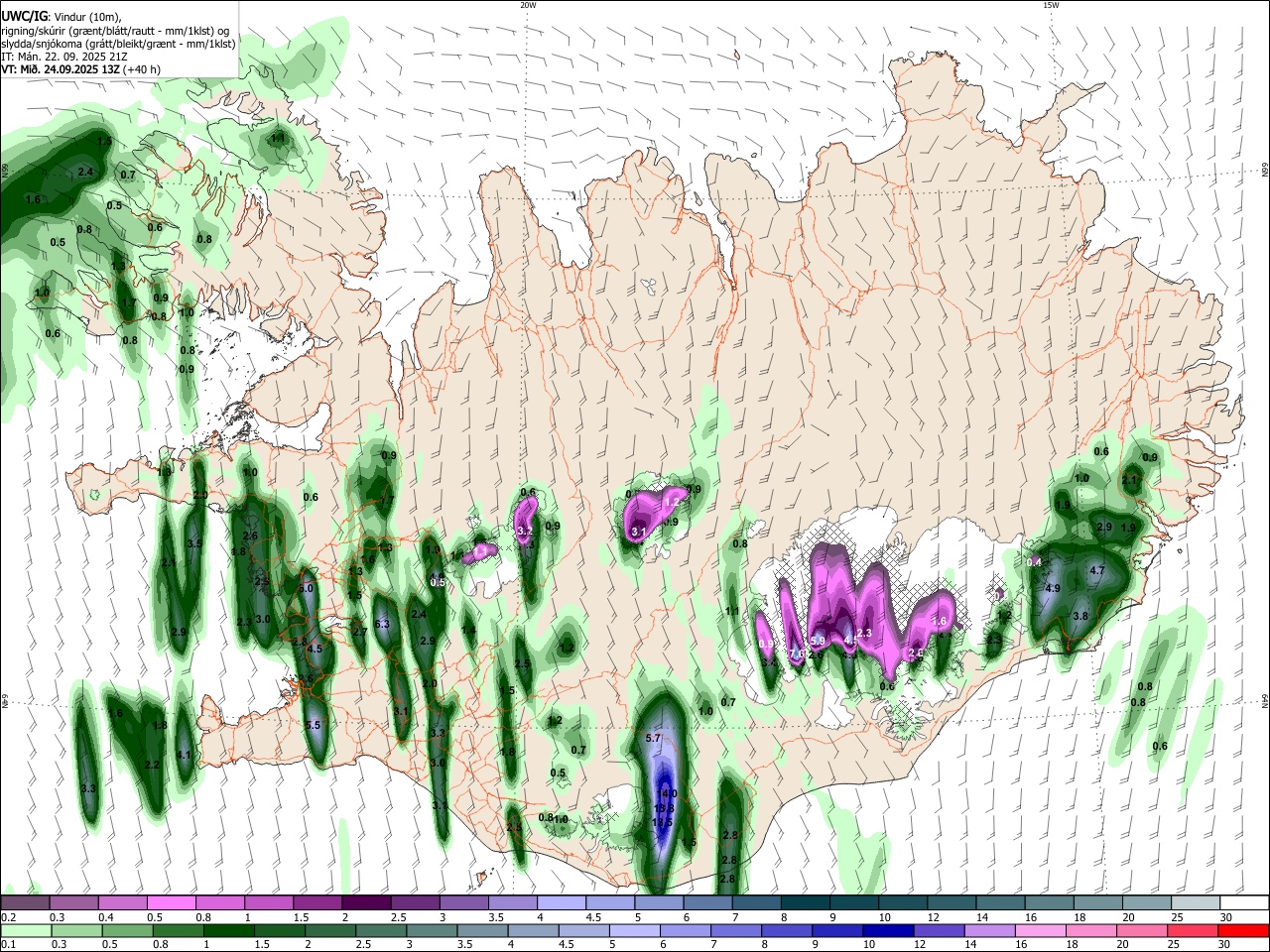Pick the dark teal swatch labeled 8 in upper legend
Viewport: 1270px width, 952px height.
(x=805, y=903)
